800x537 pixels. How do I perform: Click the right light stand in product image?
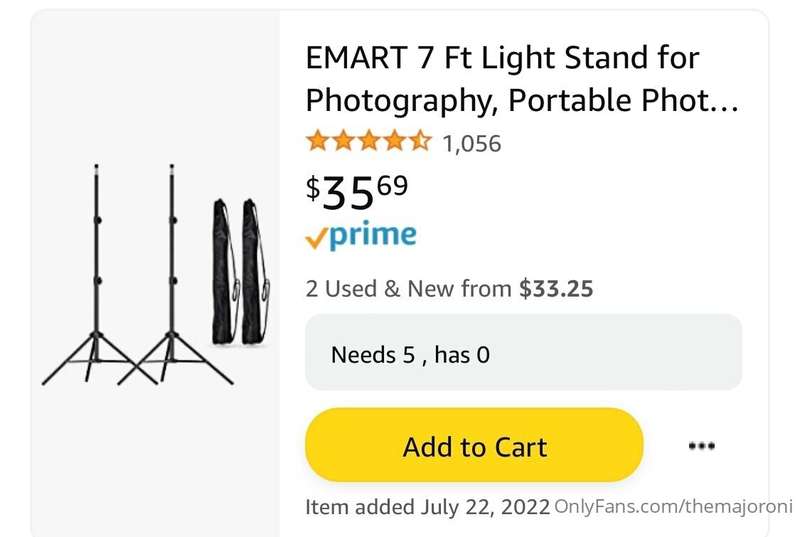[x=172, y=275]
